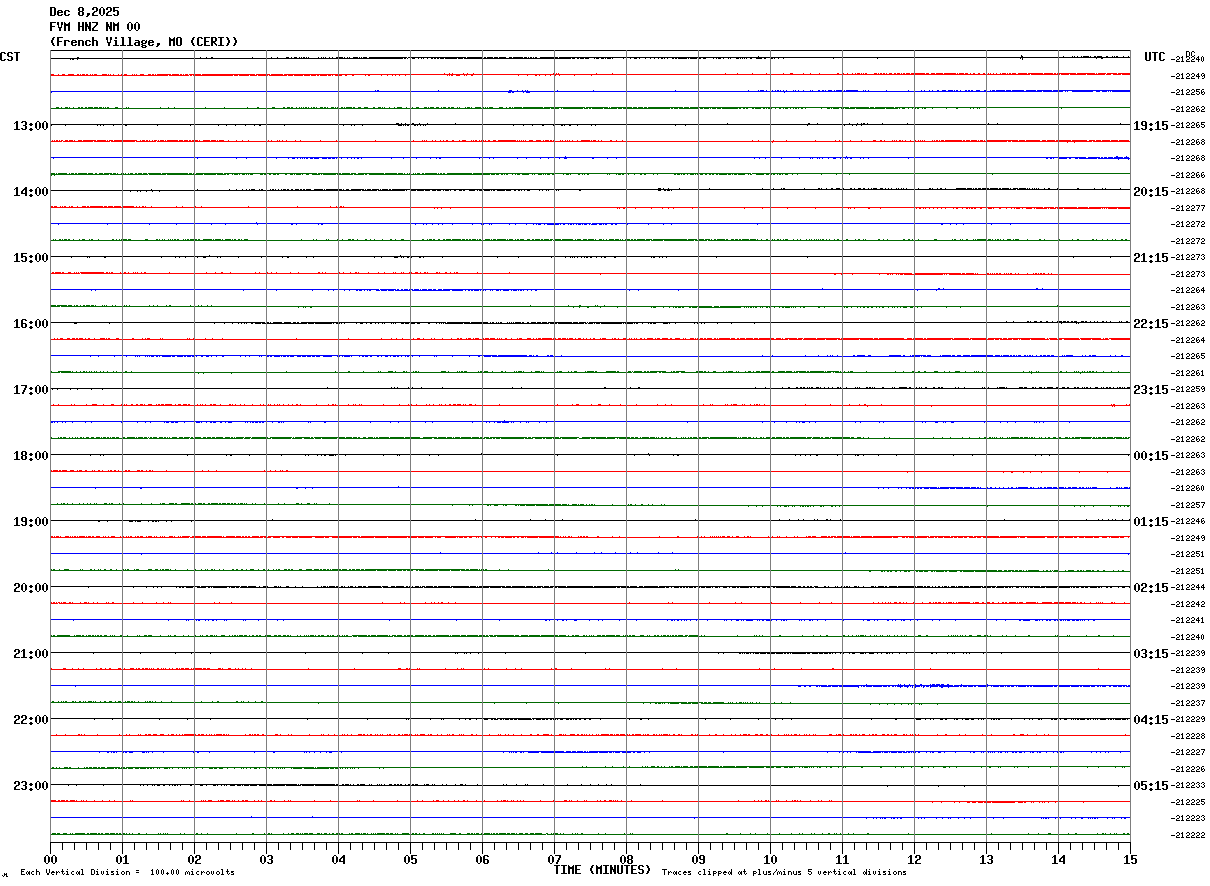The width and height of the screenshot is (1210, 886).
Task: Click the "UTC" timezone label
Action: tap(1155, 57)
